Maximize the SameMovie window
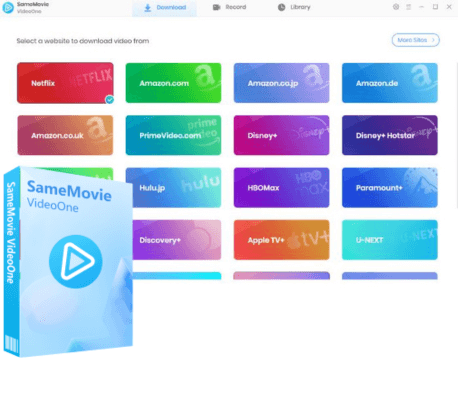Viewport: 458px width, 397px height. click(435, 7)
